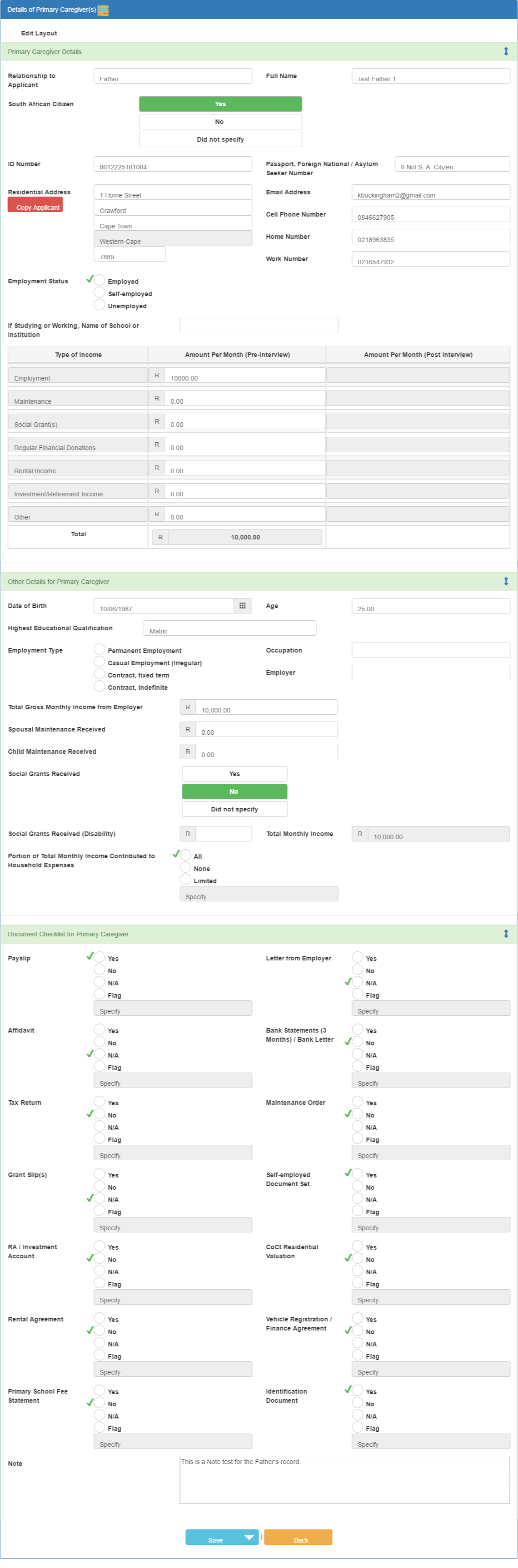This screenshot has width=518, height=1568.
Task: Click the Employer input field
Action: [x=431, y=672]
